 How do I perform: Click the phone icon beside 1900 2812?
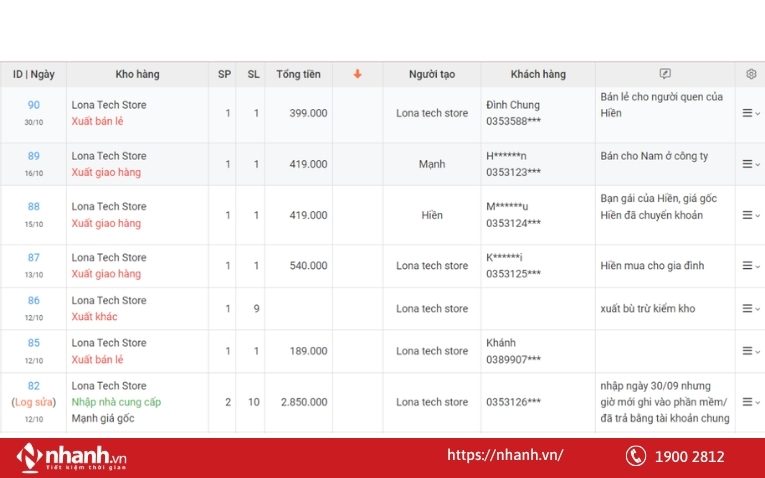(636, 456)
